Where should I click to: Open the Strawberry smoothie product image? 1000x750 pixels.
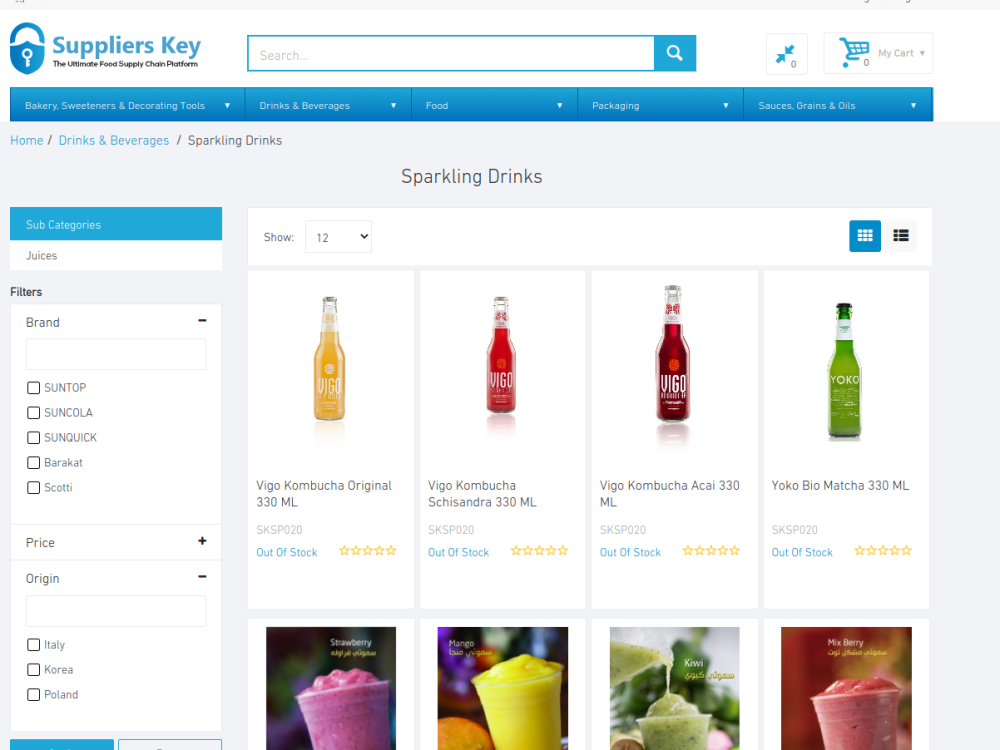point(331,688)
